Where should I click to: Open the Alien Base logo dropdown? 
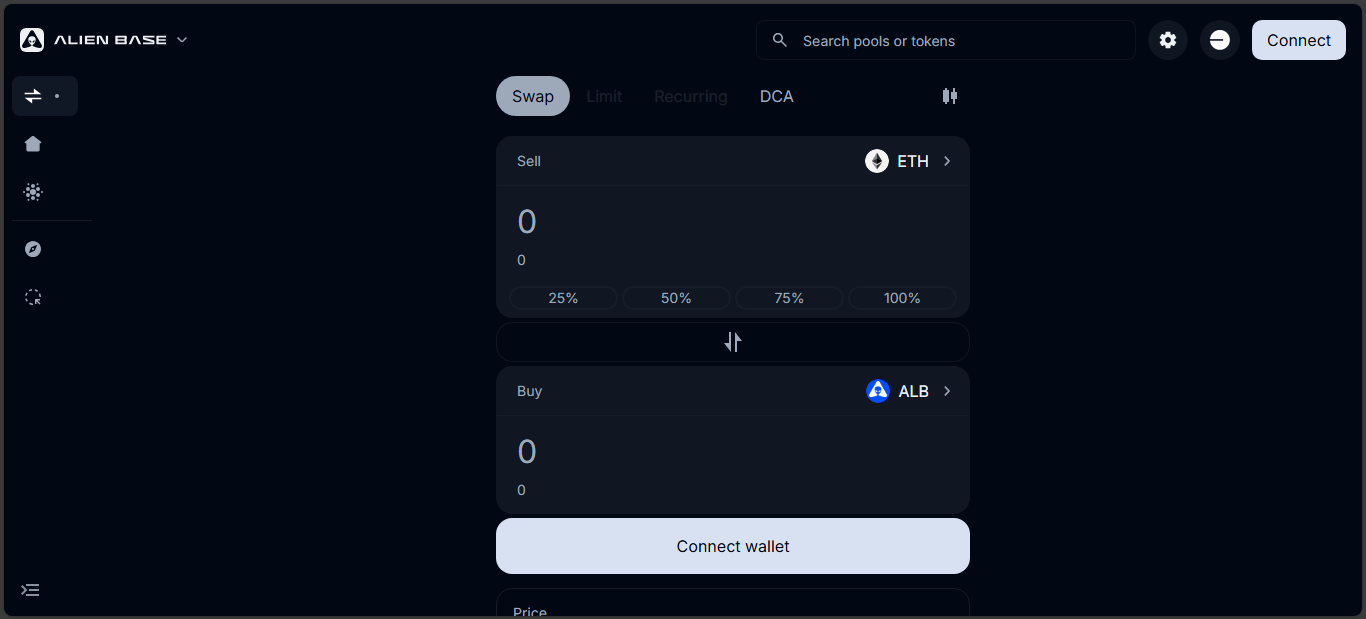pyautogui.click(x=104, y=40)
